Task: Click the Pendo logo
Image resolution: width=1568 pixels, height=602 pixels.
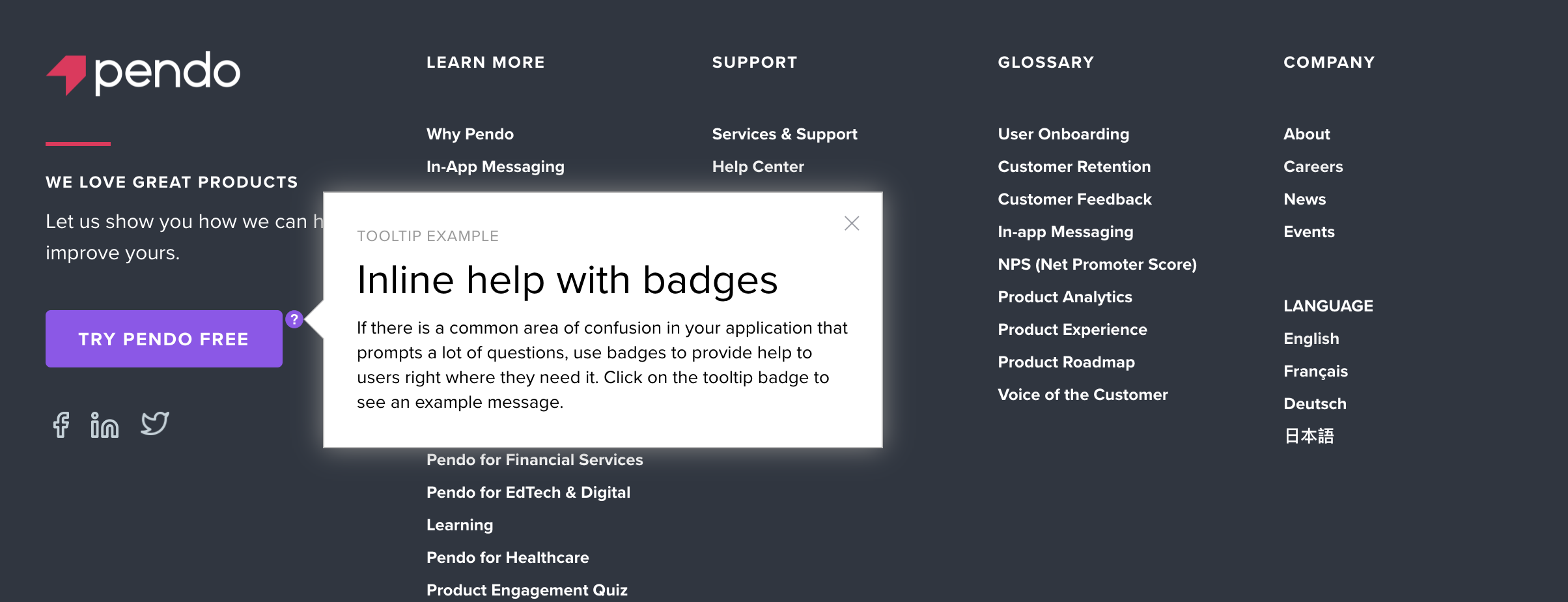Action: pyautogui.click(x=143, y=73)
